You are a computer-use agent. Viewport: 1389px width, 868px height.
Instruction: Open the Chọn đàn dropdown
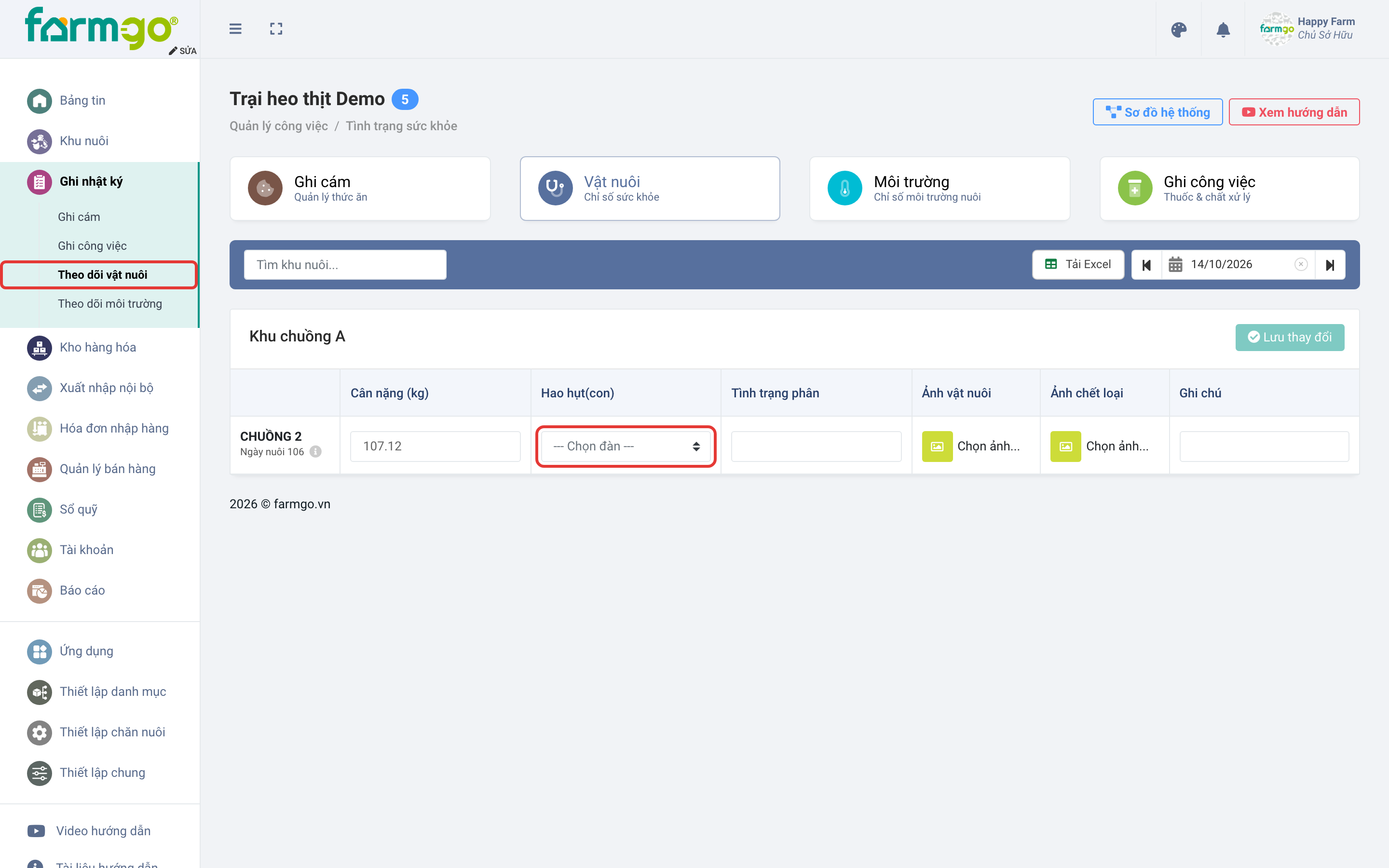(x=626, y=447)
